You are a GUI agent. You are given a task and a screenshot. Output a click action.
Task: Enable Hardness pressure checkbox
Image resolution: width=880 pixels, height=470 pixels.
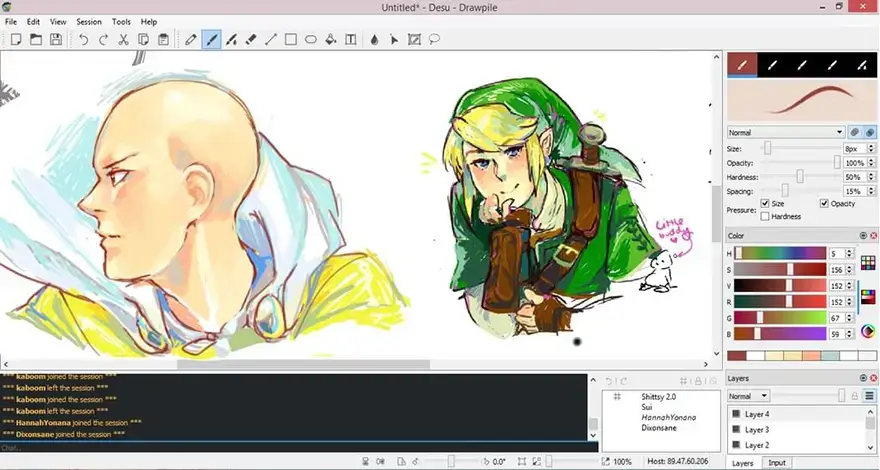click(765, 216)
